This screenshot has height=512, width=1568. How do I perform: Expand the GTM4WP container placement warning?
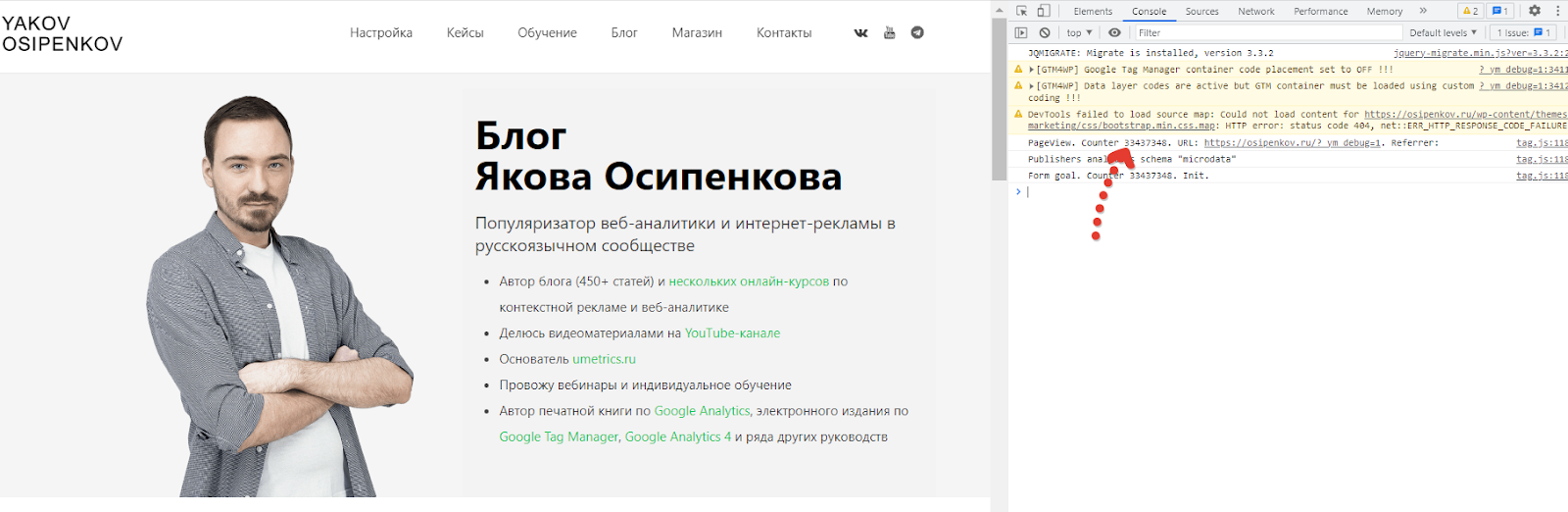[x=1032, y=70]
